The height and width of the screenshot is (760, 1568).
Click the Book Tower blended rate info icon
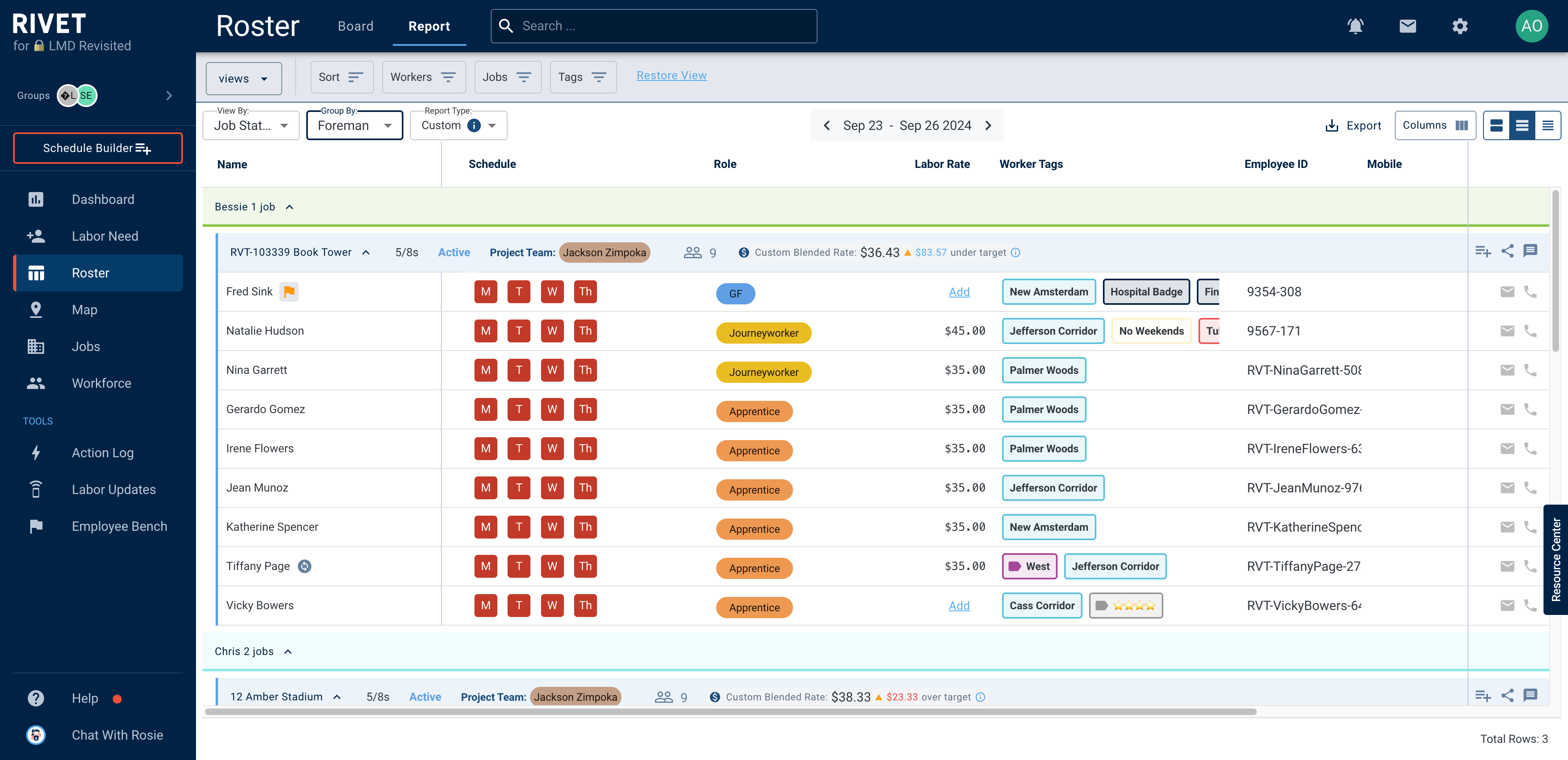(x=1015, y=253)
